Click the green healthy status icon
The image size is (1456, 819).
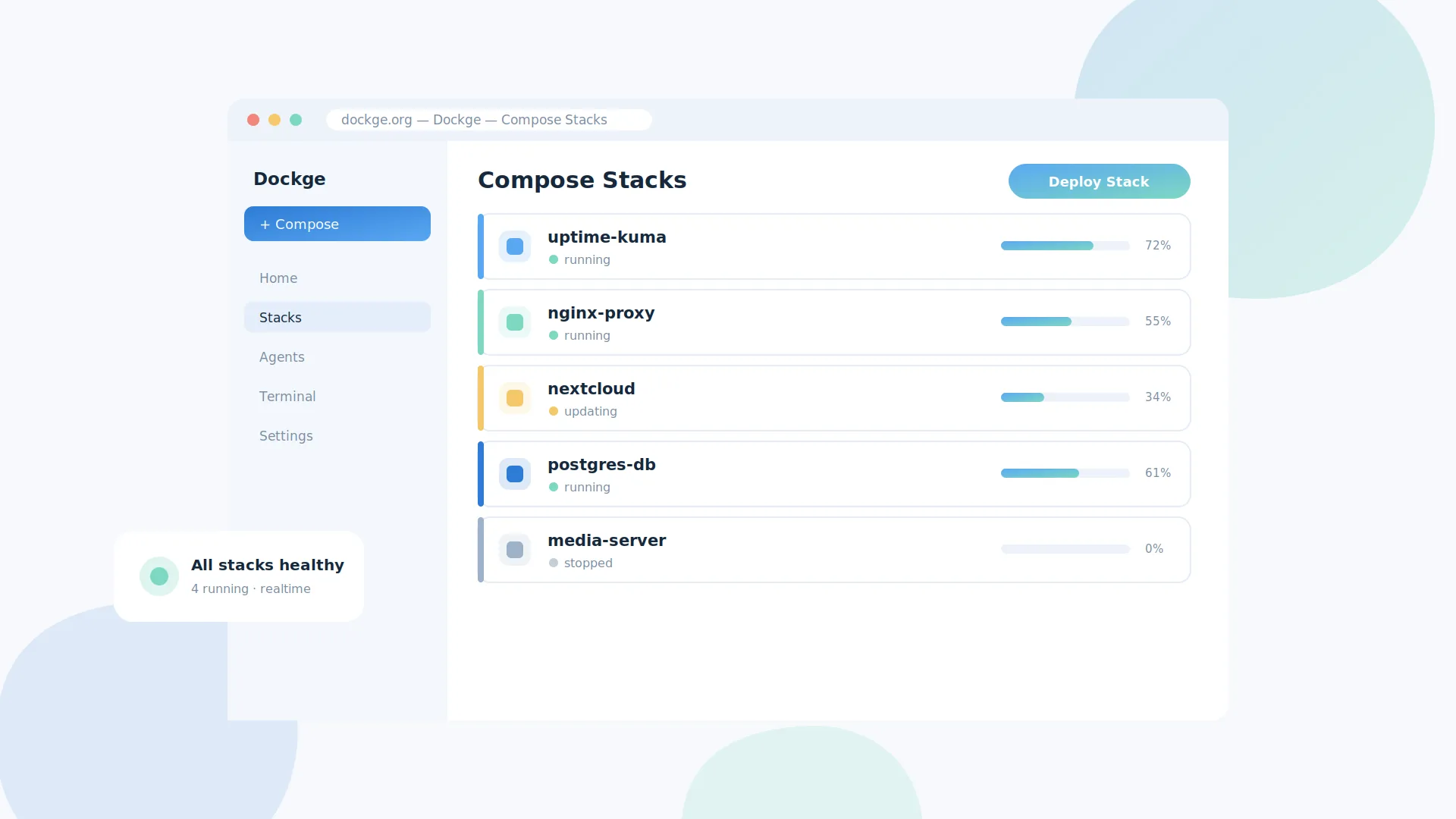click(x=159, y=576)
